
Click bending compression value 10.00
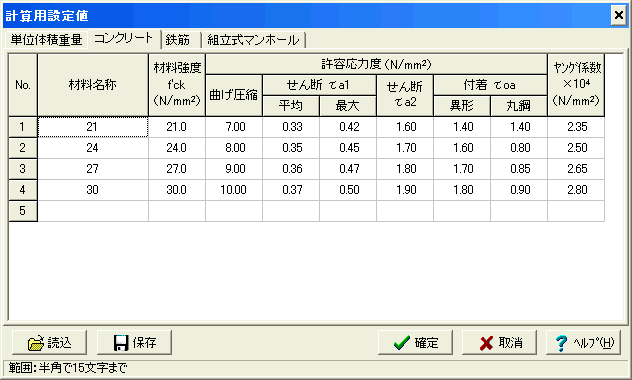tap(234, 190)
